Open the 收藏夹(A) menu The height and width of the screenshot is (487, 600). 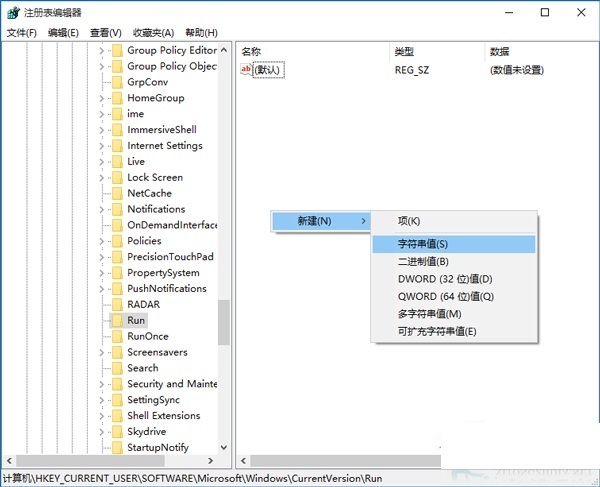click(x=153, y=33)
